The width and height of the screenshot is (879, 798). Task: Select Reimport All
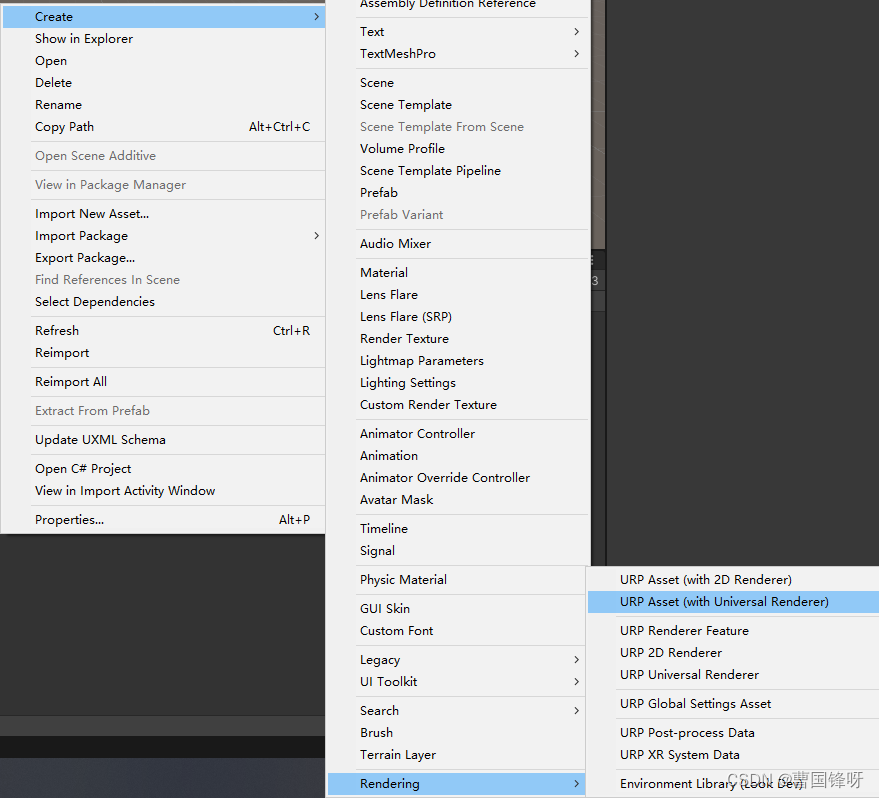[x=164, y=382]
